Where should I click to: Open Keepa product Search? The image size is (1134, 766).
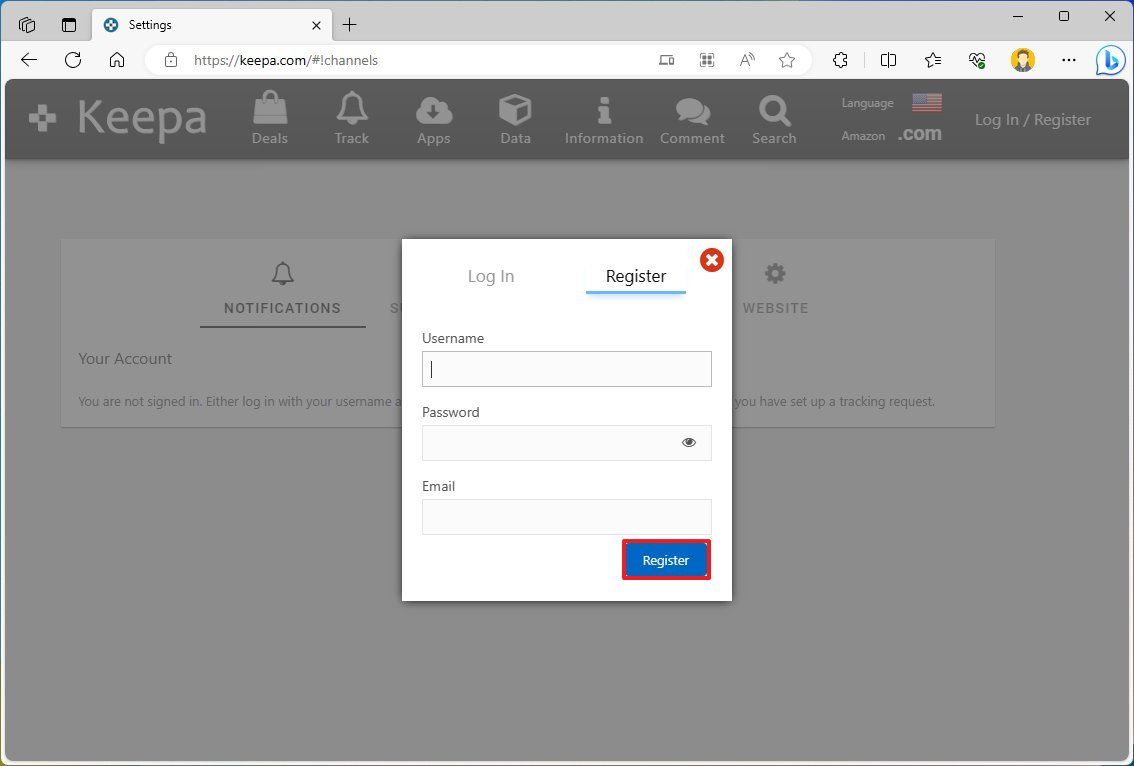pos(773,118)
